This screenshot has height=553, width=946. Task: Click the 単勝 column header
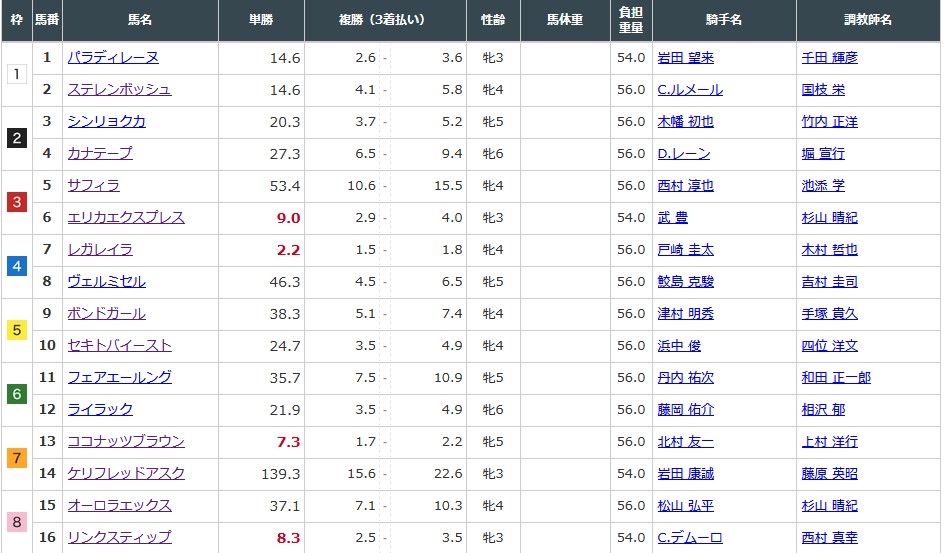pos(261,20)
